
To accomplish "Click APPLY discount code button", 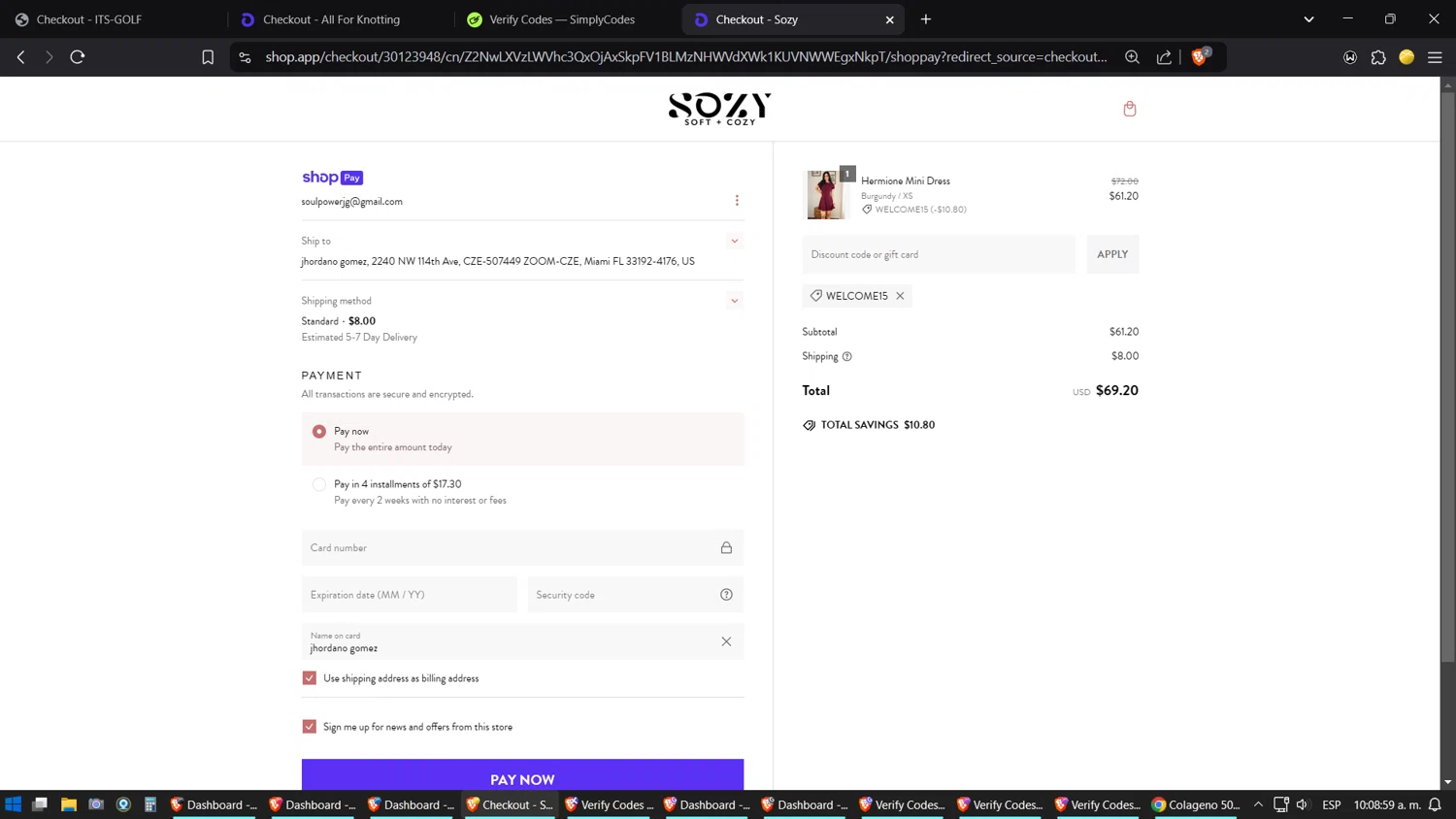I will [x=1112, y=254].
